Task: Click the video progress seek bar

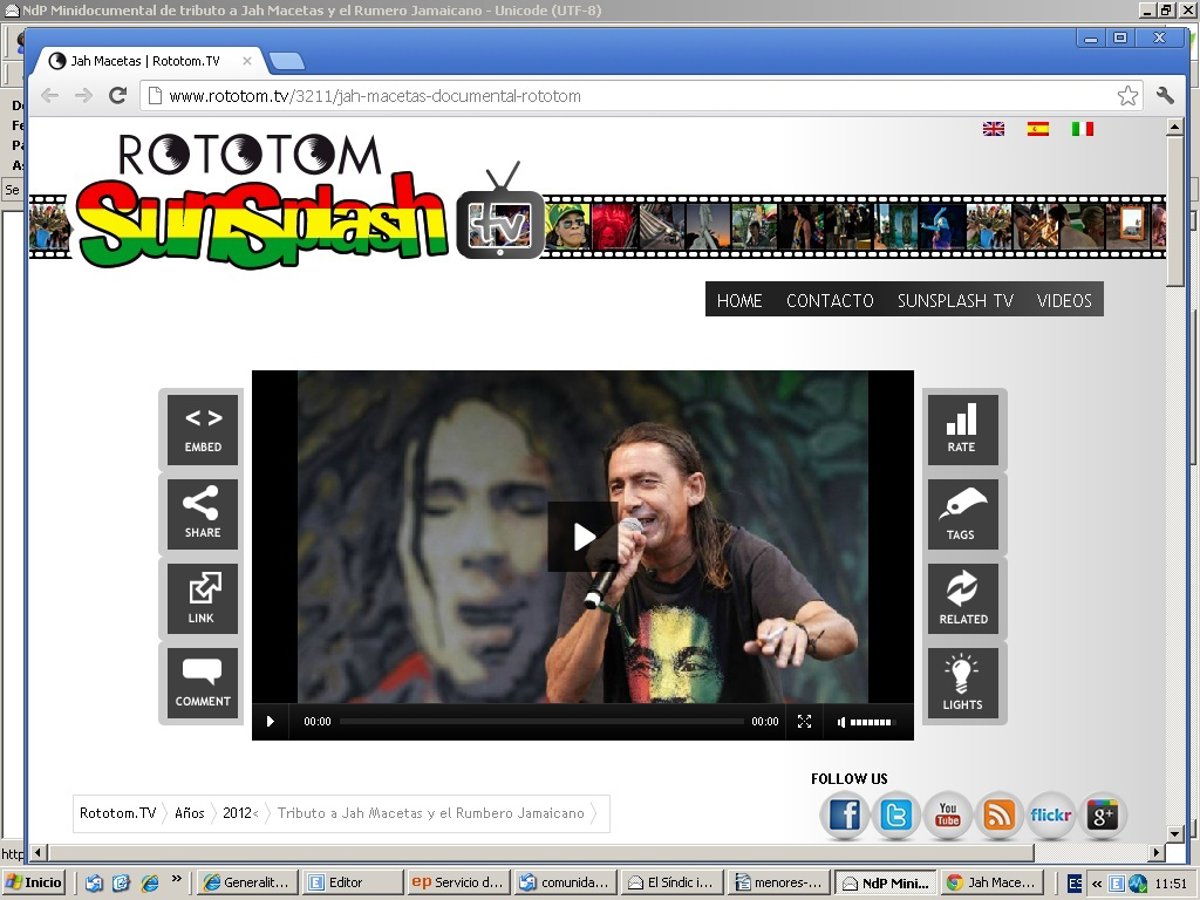Action: click(x=541, y=722)
